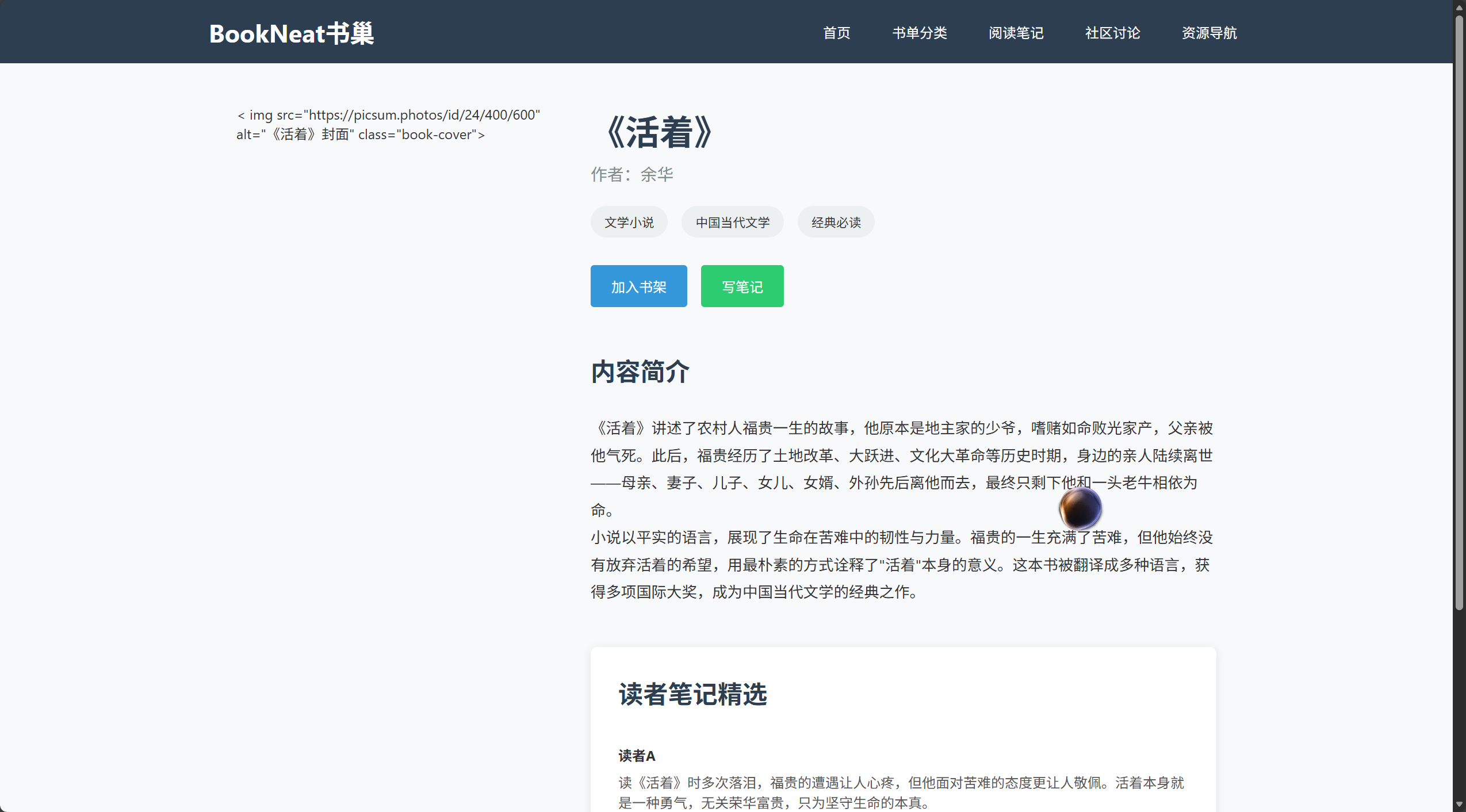Open the 首页 navigation item
The width and height of the screenshot is (1466, 812).
click(x=836, y=33)
